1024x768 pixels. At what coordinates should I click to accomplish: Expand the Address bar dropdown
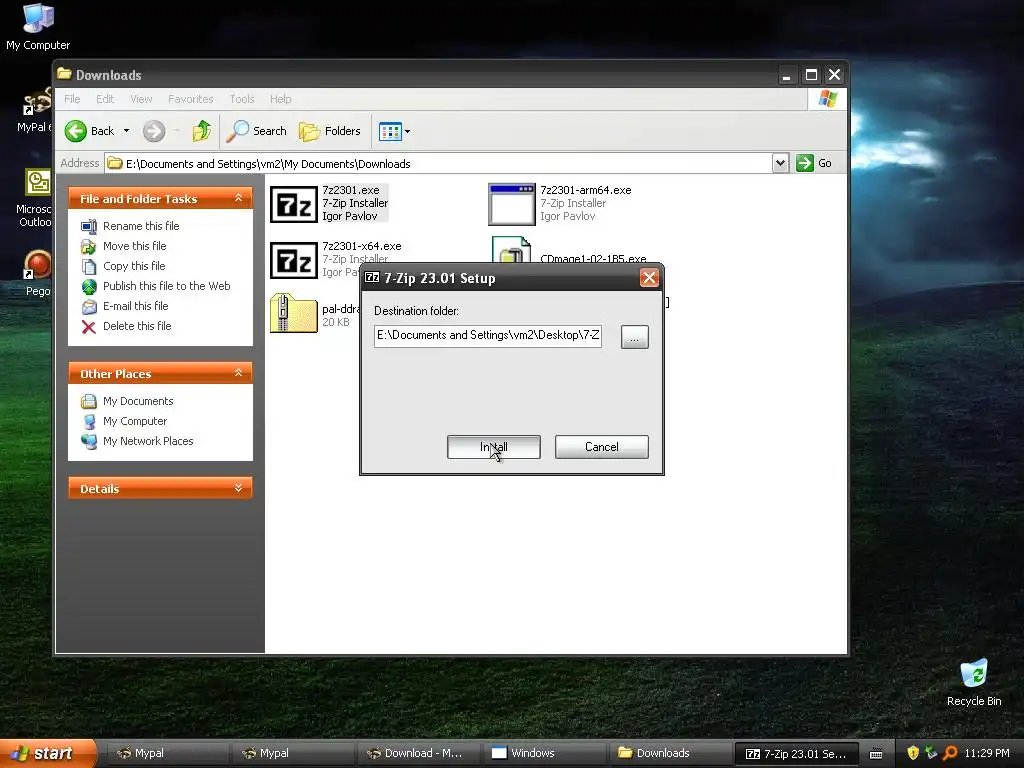[x=780, y=163]
